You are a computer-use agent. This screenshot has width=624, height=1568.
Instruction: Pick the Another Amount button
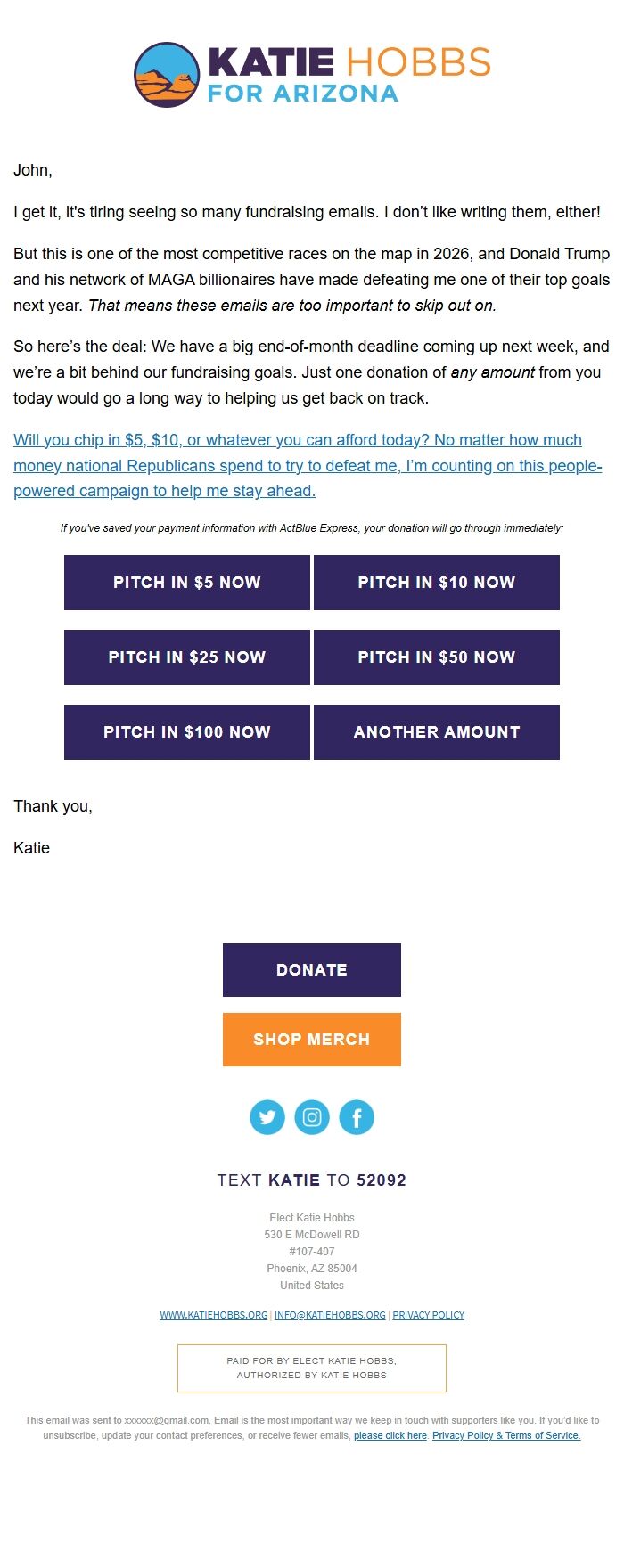point(437,732)
